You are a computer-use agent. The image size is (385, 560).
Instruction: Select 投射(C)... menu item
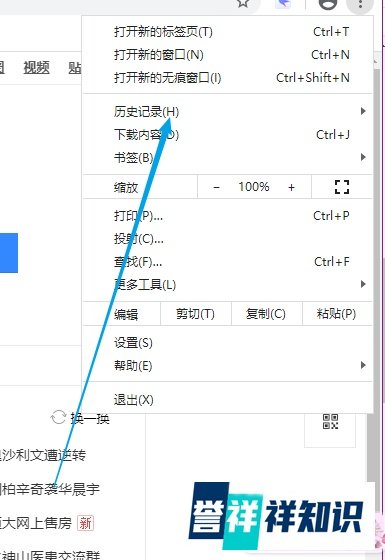point(228,239)
